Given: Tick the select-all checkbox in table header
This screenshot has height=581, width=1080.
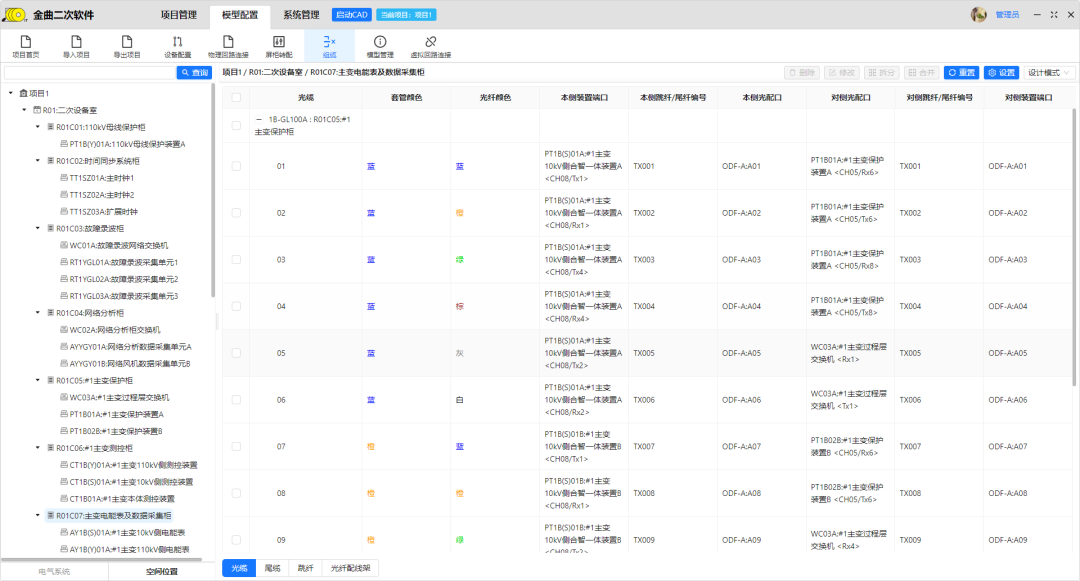Looking at the screenshot, I should [x=236, y=97].
